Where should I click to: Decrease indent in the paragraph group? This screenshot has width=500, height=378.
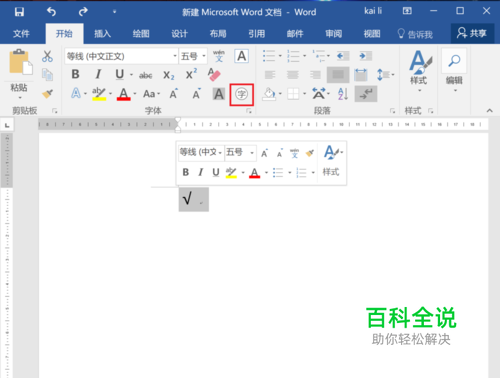point(343,56)
